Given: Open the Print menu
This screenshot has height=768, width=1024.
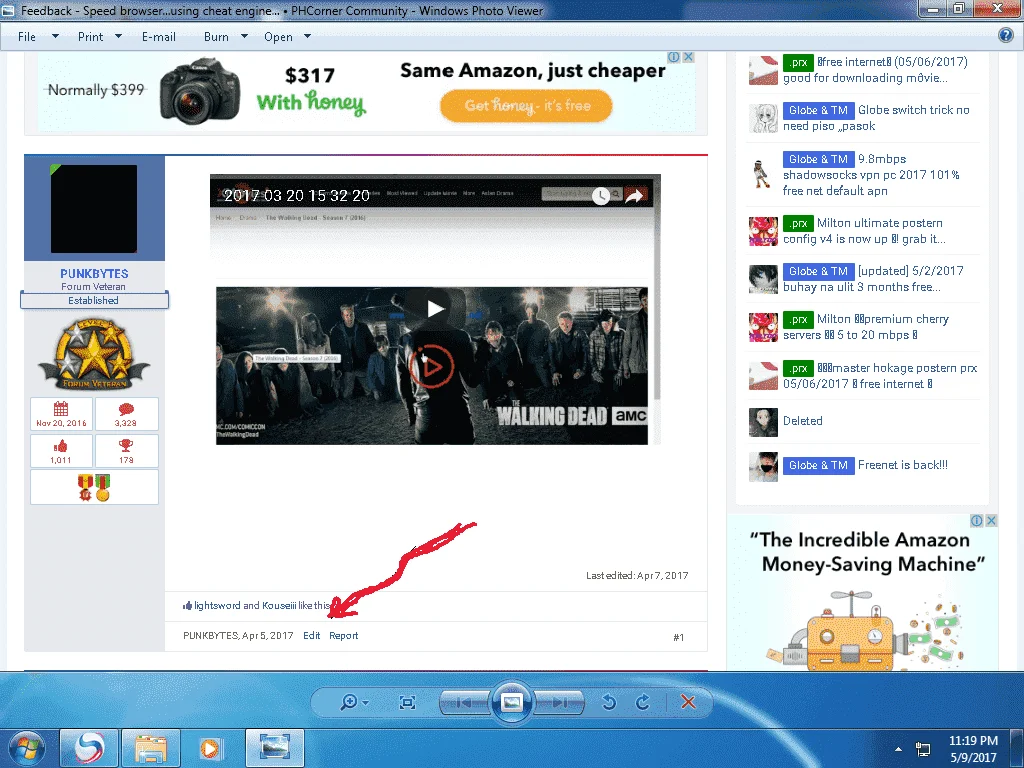Looking at the screenshot, I should [x=90, y=37].
